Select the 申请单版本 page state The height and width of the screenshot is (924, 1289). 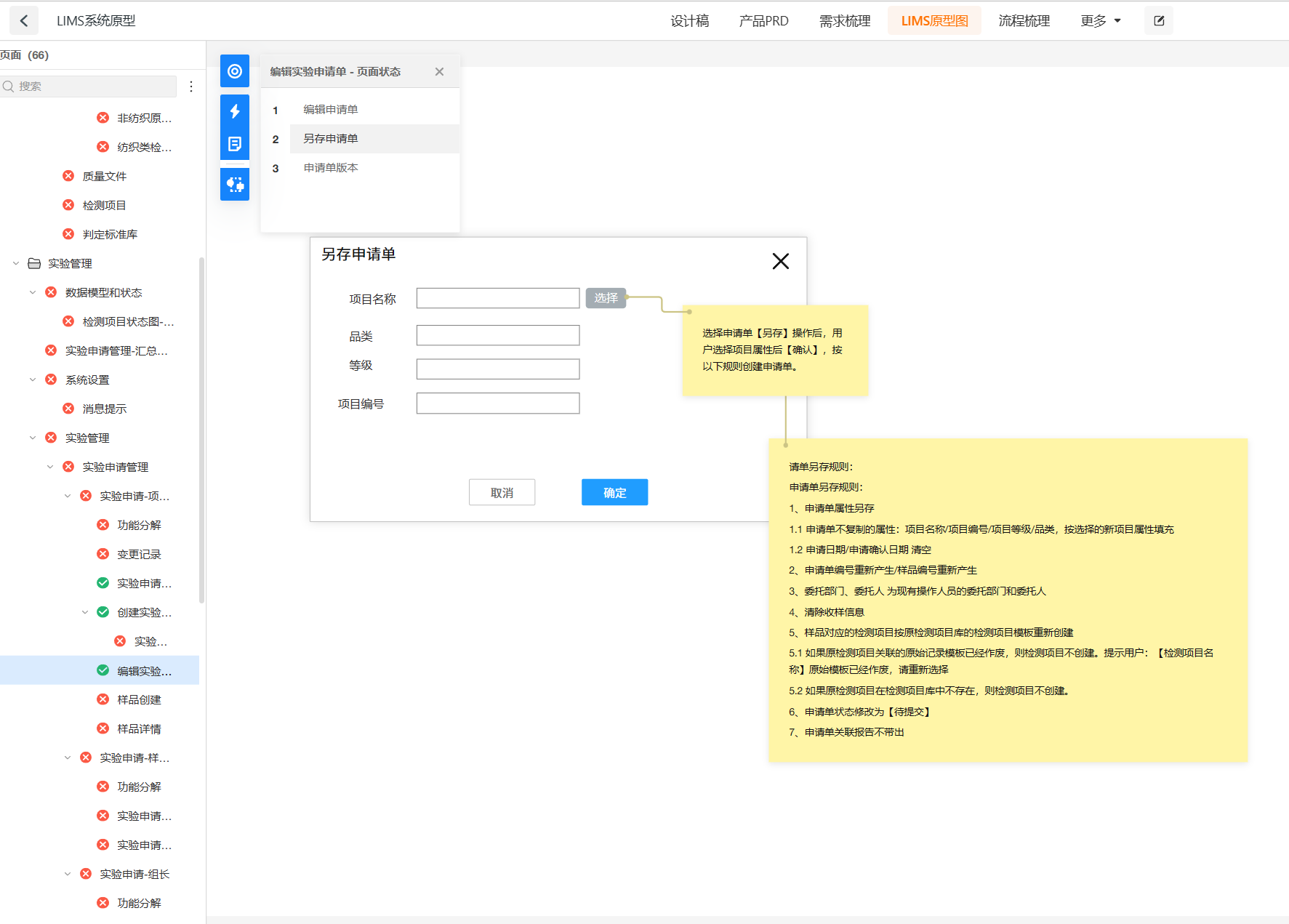(331, 168)
